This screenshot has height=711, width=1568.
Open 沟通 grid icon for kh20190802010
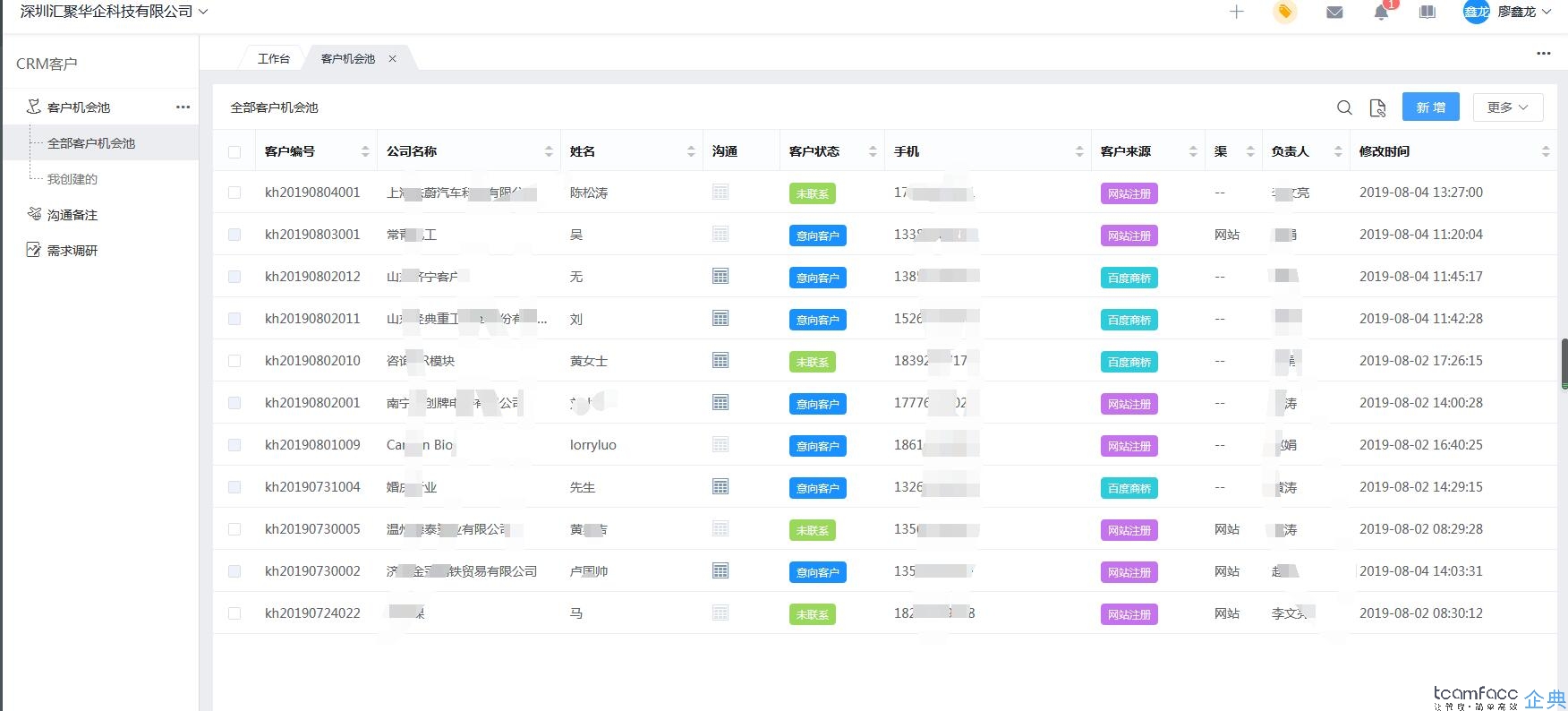click(720, 360)
